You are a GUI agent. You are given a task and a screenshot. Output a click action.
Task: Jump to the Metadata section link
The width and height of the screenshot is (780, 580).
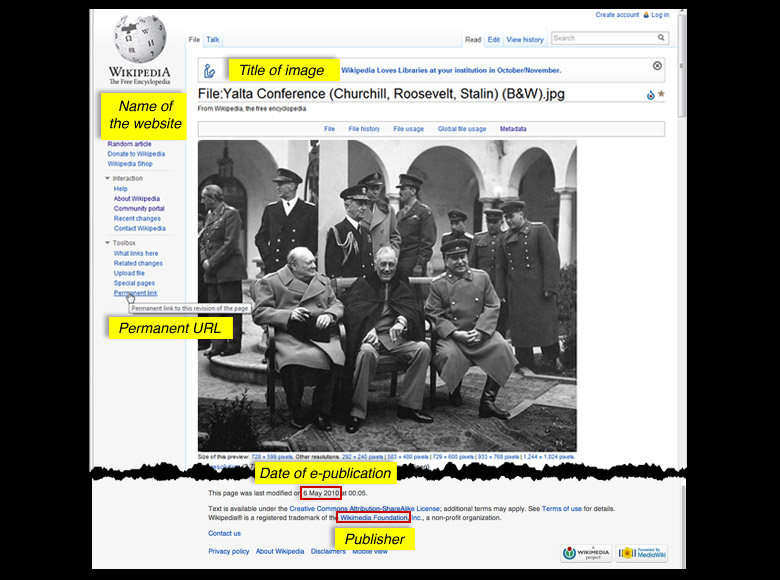513,129
